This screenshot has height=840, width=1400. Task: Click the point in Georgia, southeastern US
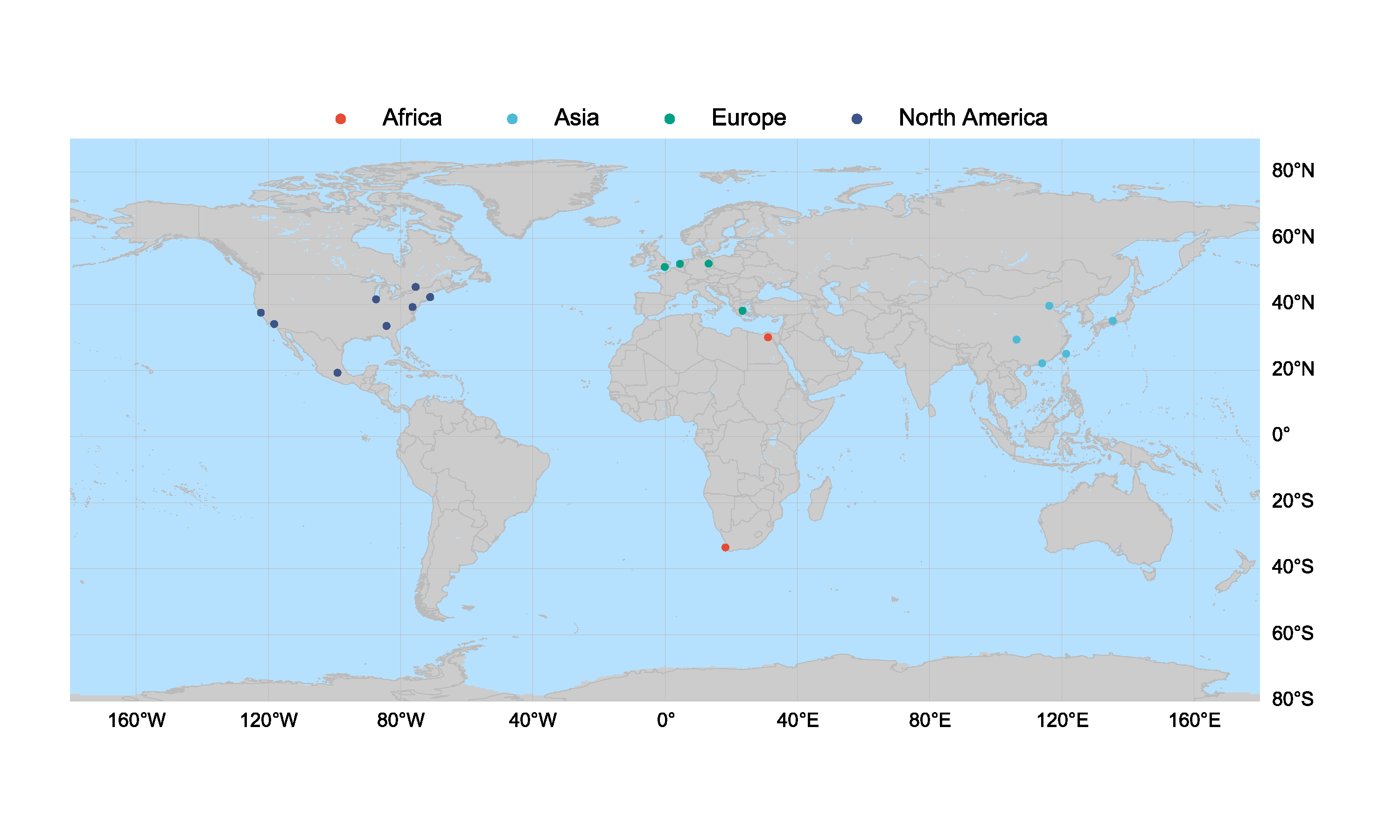tap(386, 326)
